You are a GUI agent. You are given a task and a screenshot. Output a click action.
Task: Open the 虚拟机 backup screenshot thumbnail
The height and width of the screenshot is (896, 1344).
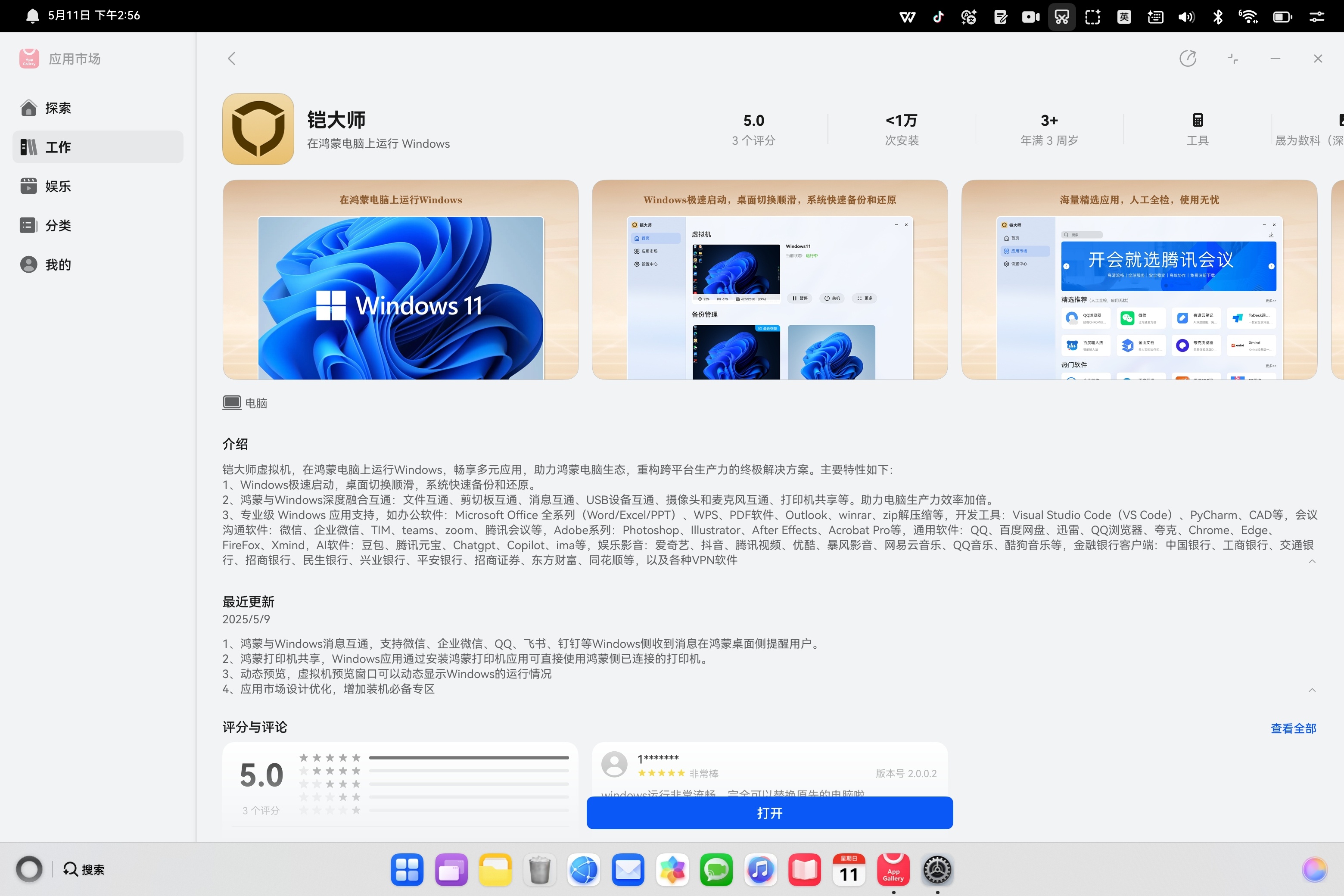click(770, 280)
